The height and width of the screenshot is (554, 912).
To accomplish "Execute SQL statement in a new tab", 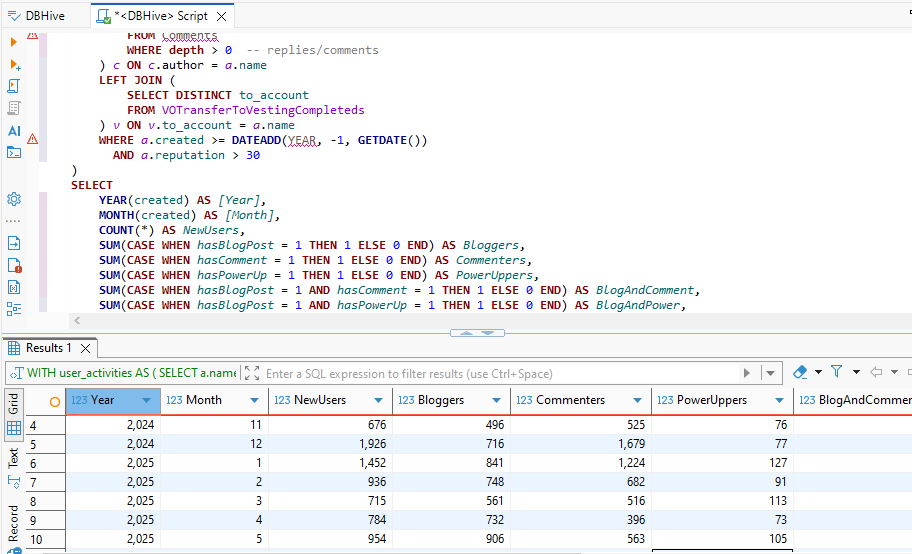I will pyautogui.click(x=15, y=65).
